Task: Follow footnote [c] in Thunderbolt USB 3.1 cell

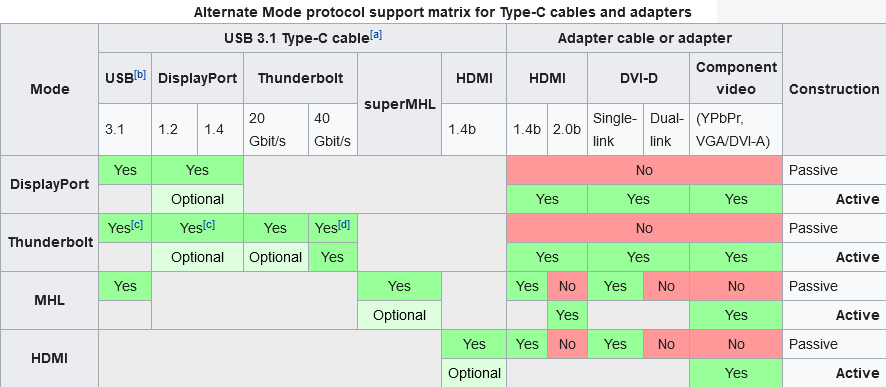Action: click(x=137, y=225)
